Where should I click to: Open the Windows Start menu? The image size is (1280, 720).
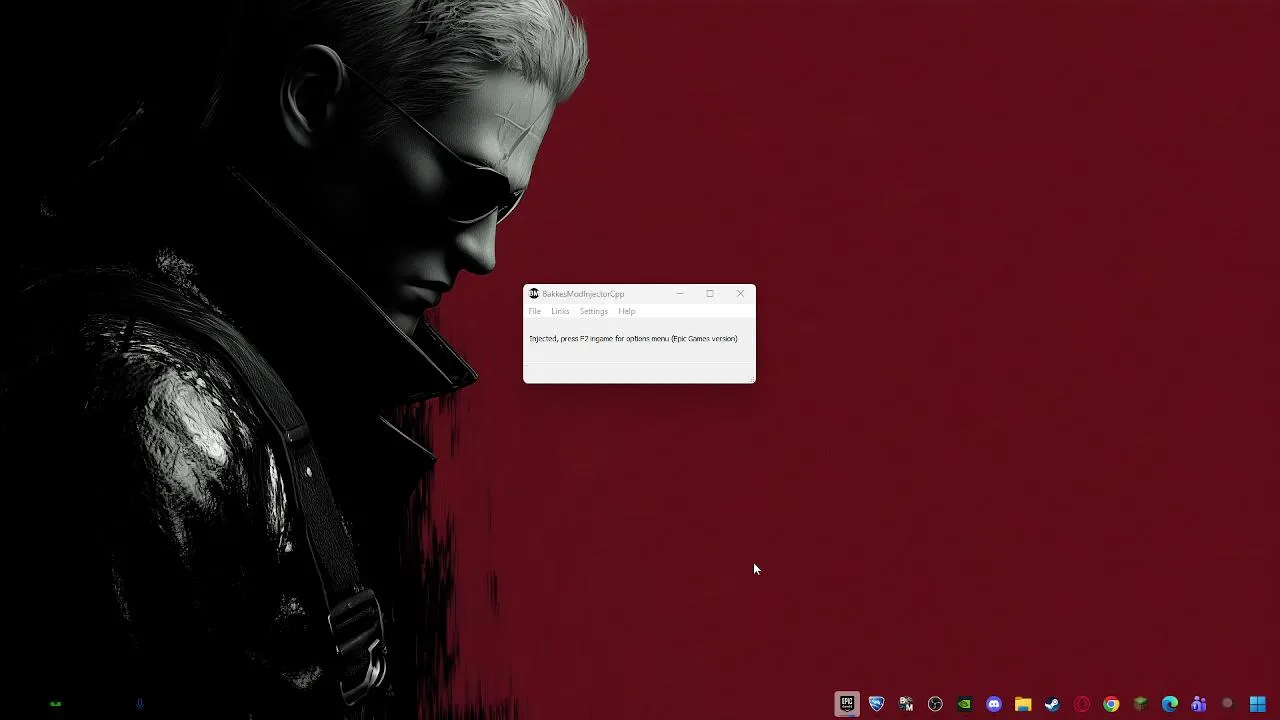pyautogui.click(x=1258, y=704)
